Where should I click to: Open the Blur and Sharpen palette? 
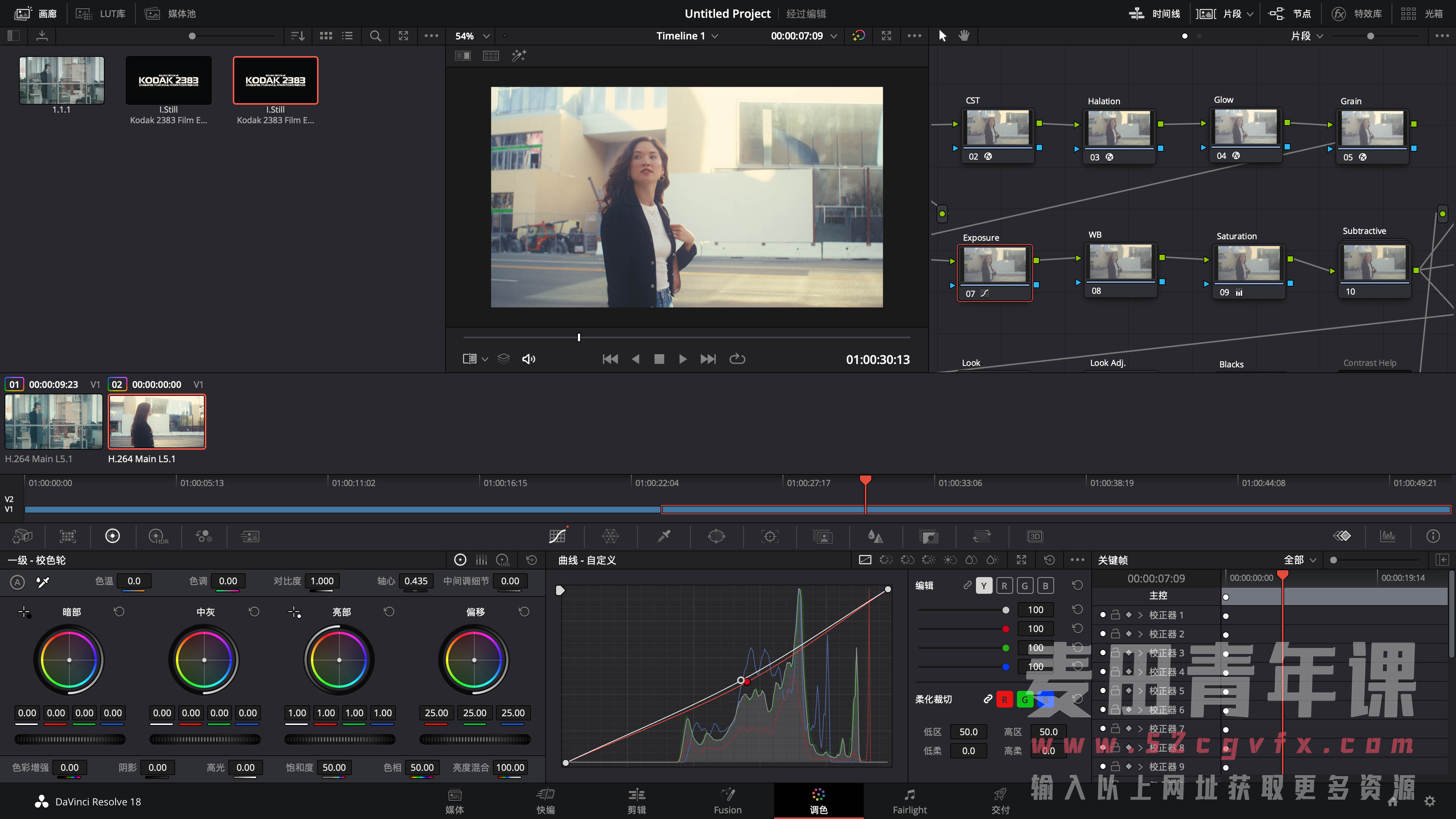click(875, 536)
